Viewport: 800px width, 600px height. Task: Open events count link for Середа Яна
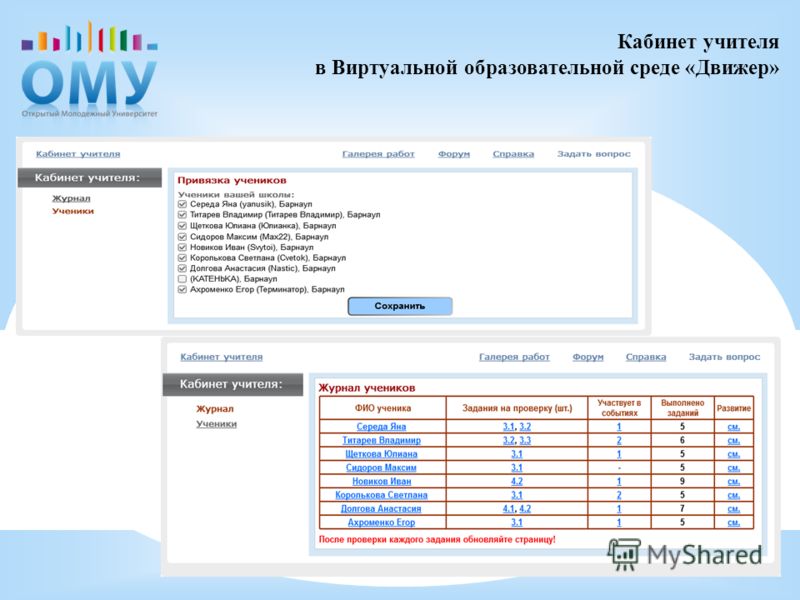coord(619,427)
